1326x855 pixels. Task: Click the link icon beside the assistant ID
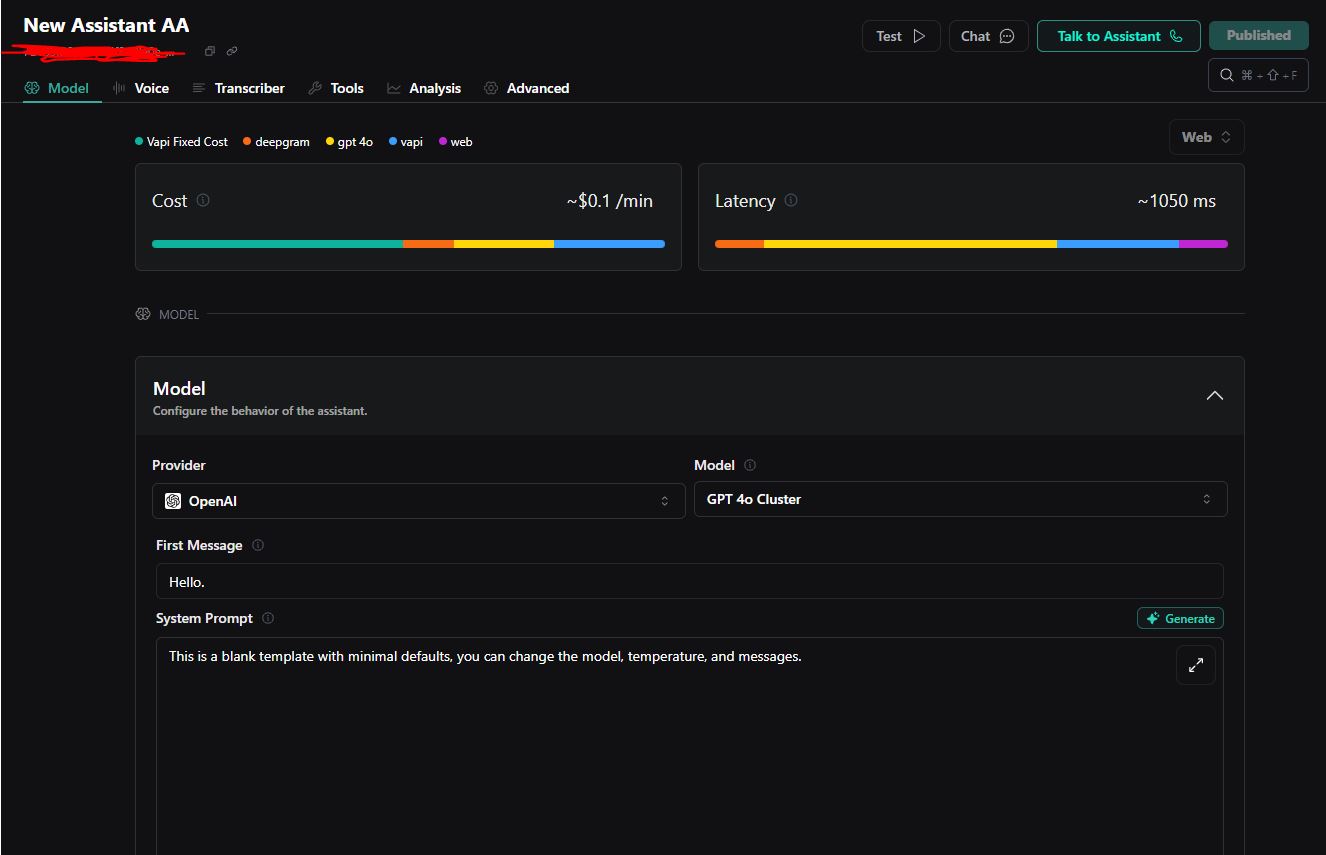pos(232,51)
